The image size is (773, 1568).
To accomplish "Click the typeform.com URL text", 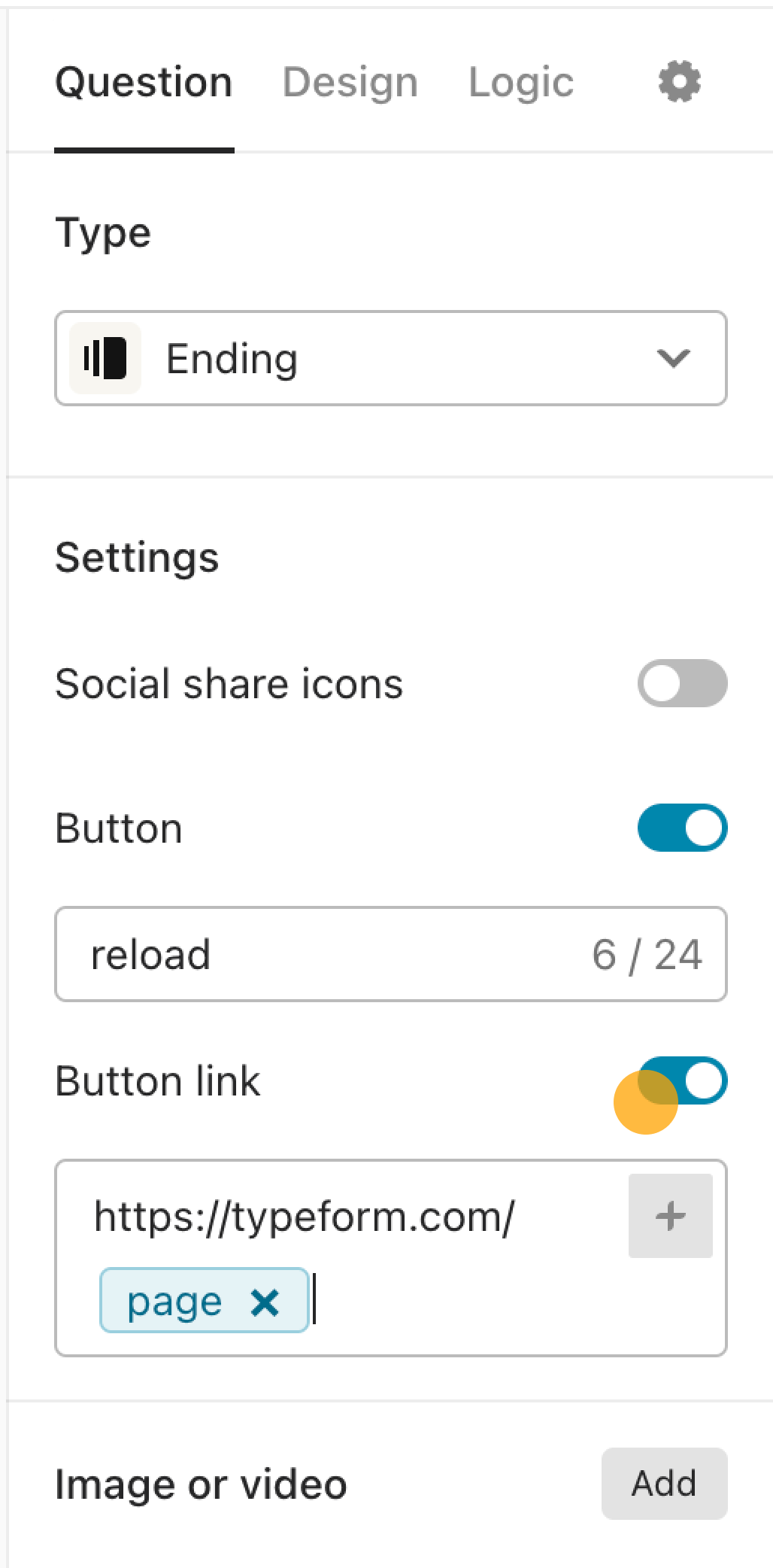I will click(x=305, y=1217).
